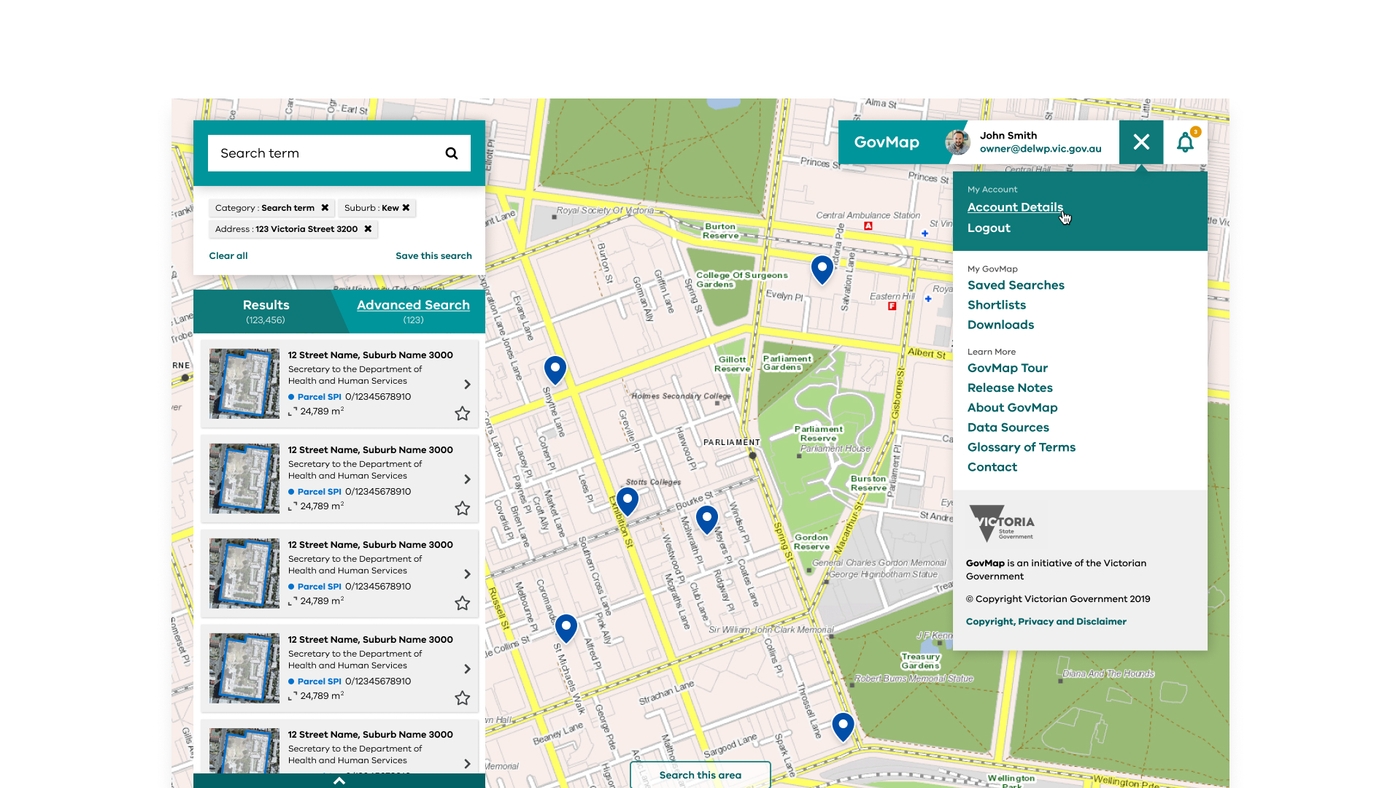Open the Advanced Search tab
Viewport: 1400px width, 788px height.
point(413,311)
